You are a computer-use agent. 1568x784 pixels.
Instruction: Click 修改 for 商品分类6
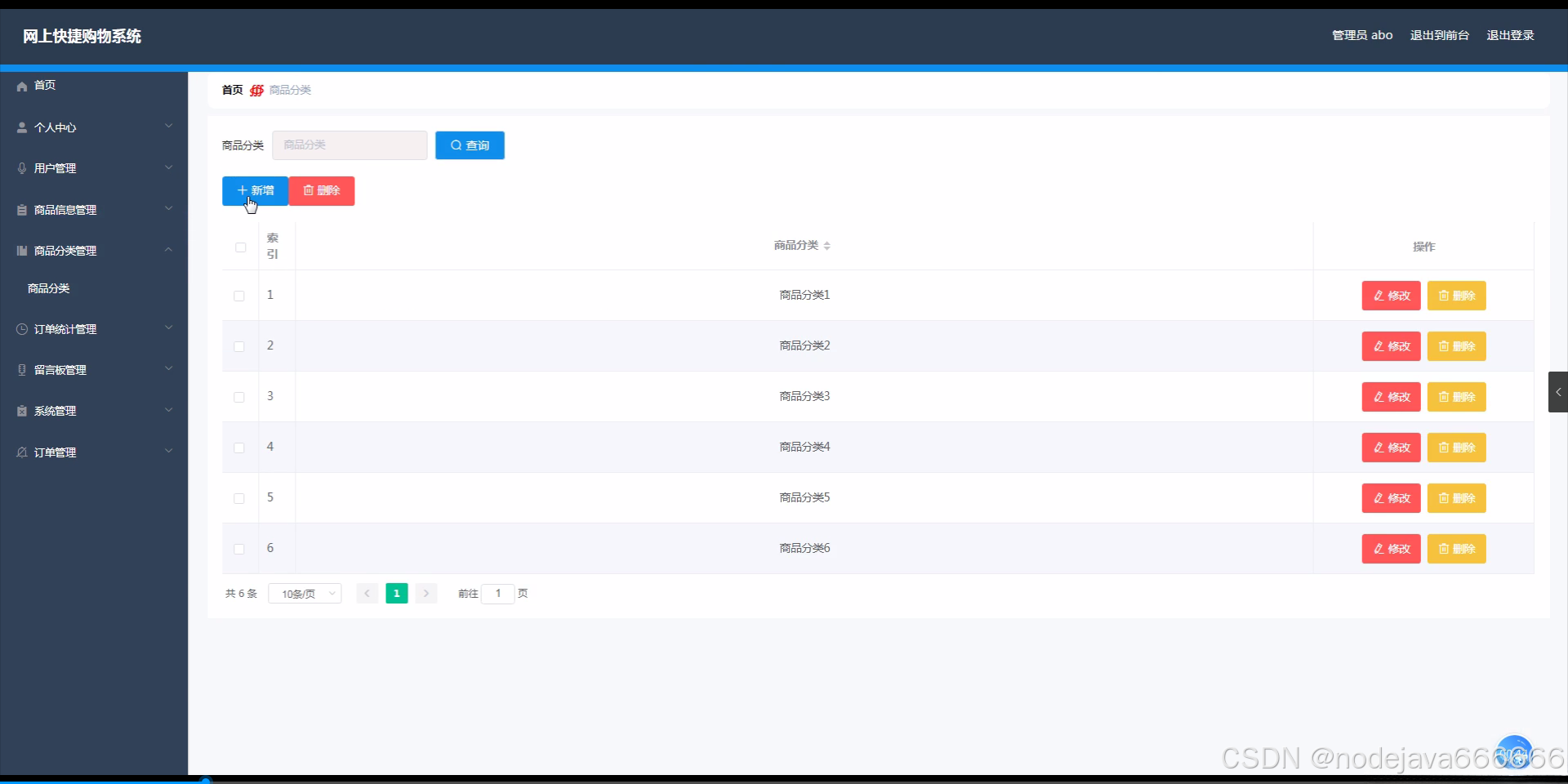tap(1392, 549)
